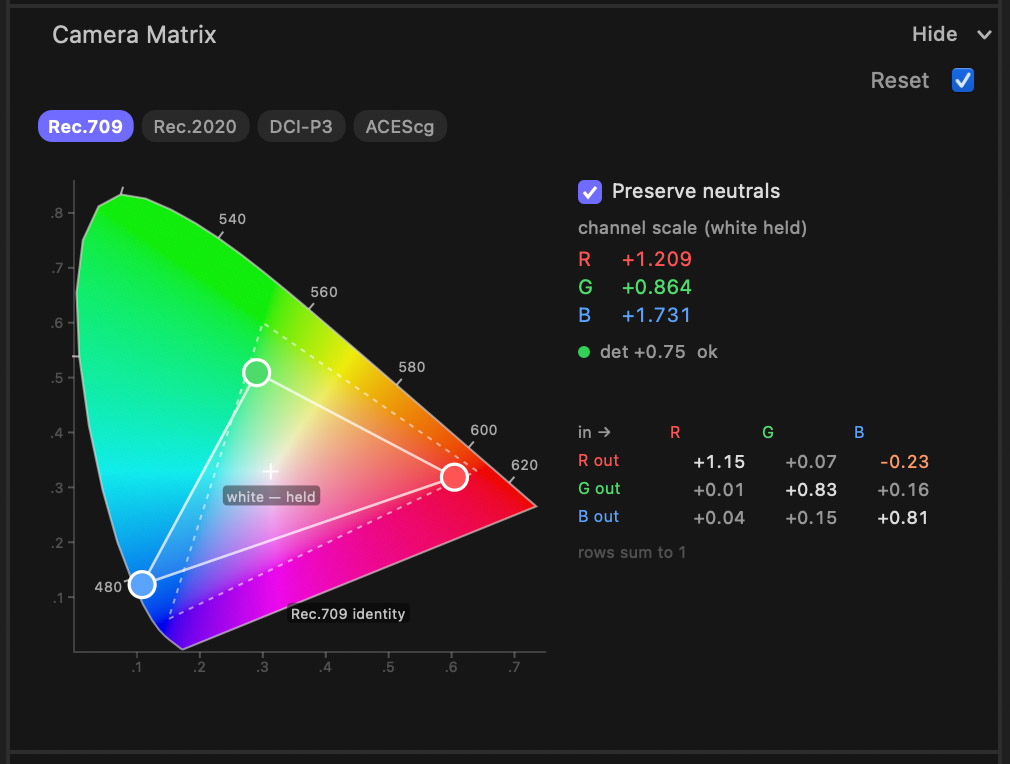Click the green determinant status dot

(x=584, y=352)
